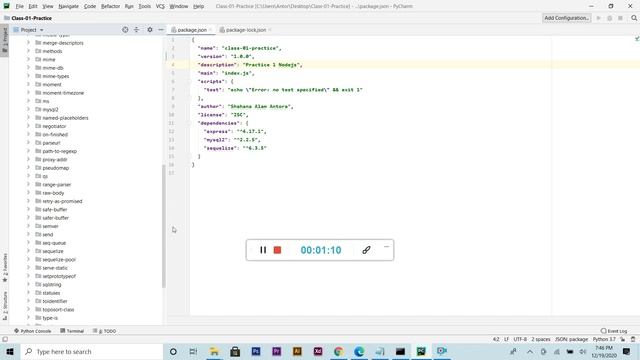Open the Structure side tab
The height and width of the screenshot is (360, 640).
click(5, 305)
